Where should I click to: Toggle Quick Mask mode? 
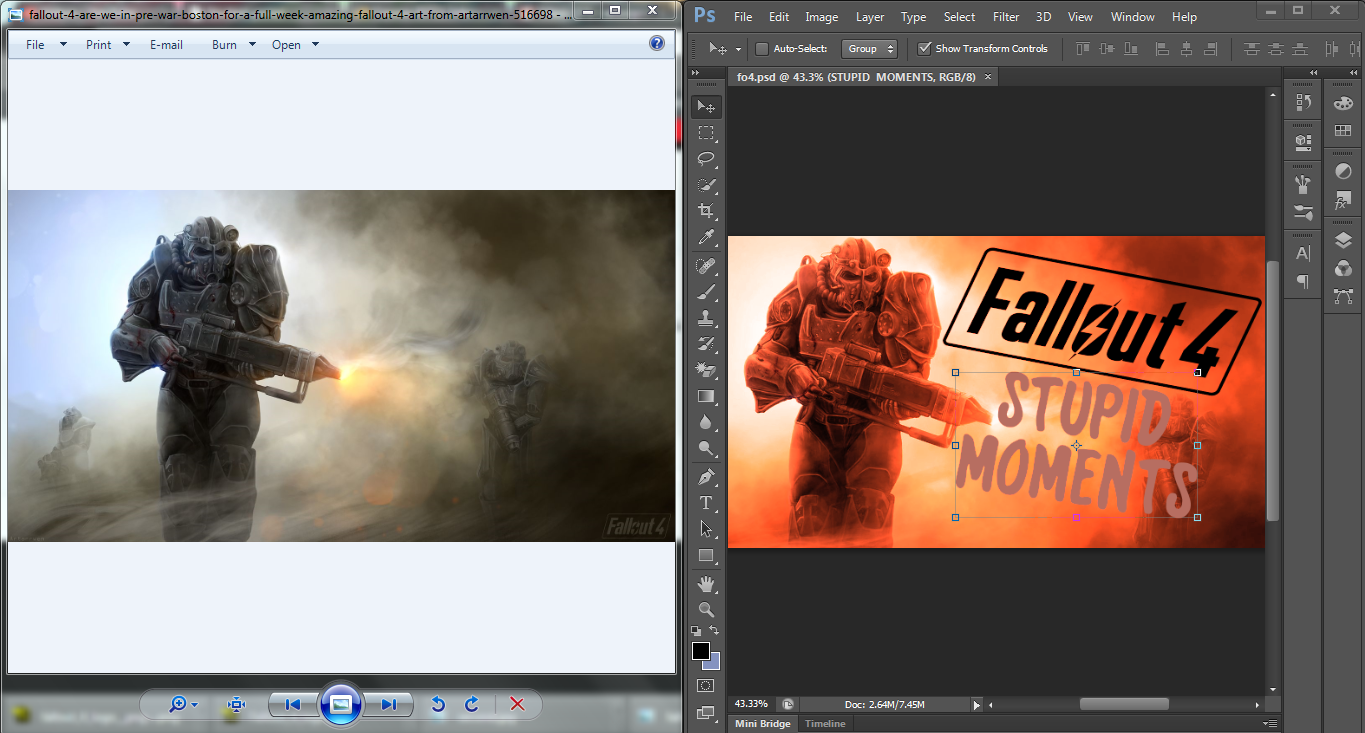706,686
